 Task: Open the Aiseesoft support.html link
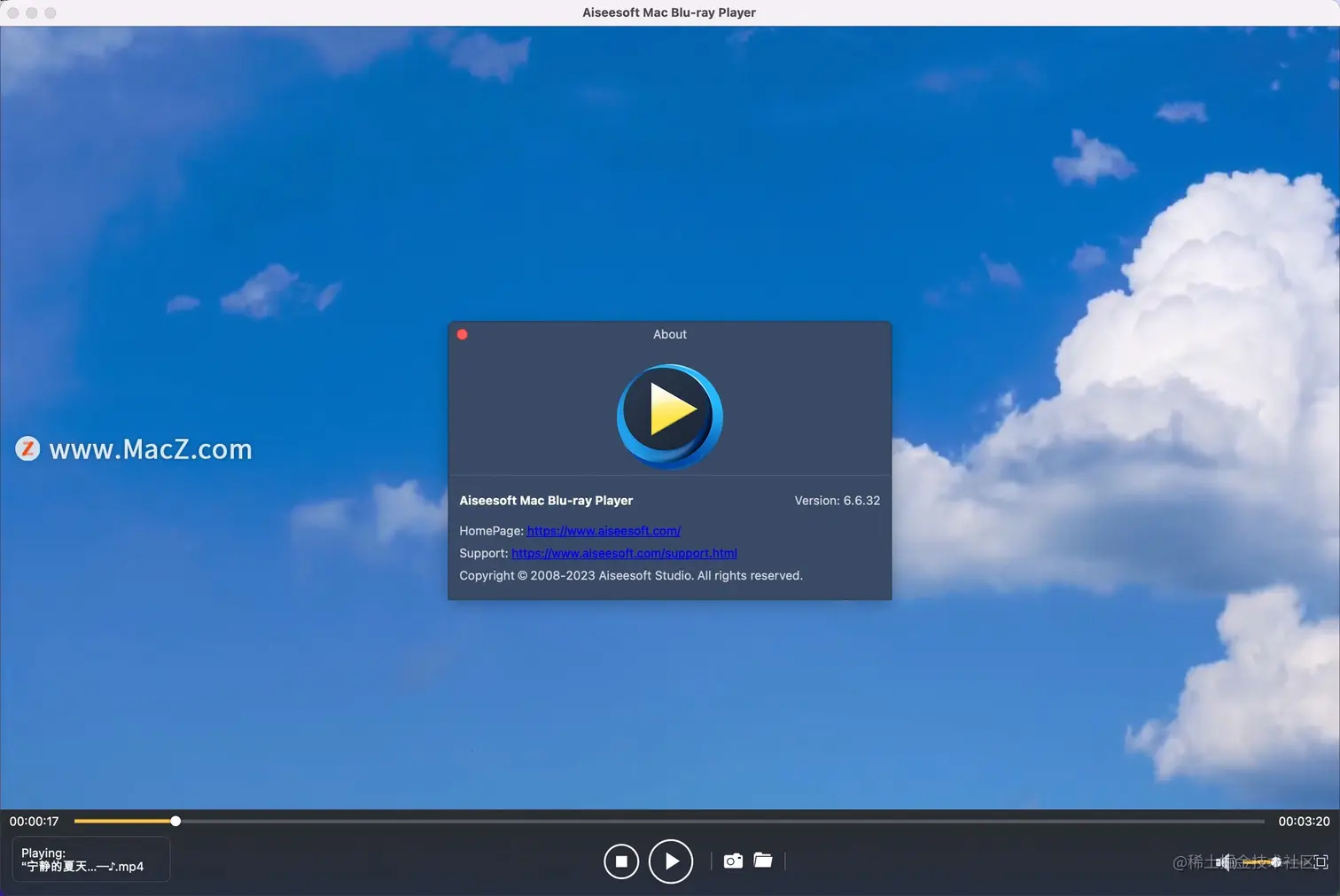click(624, 553)
